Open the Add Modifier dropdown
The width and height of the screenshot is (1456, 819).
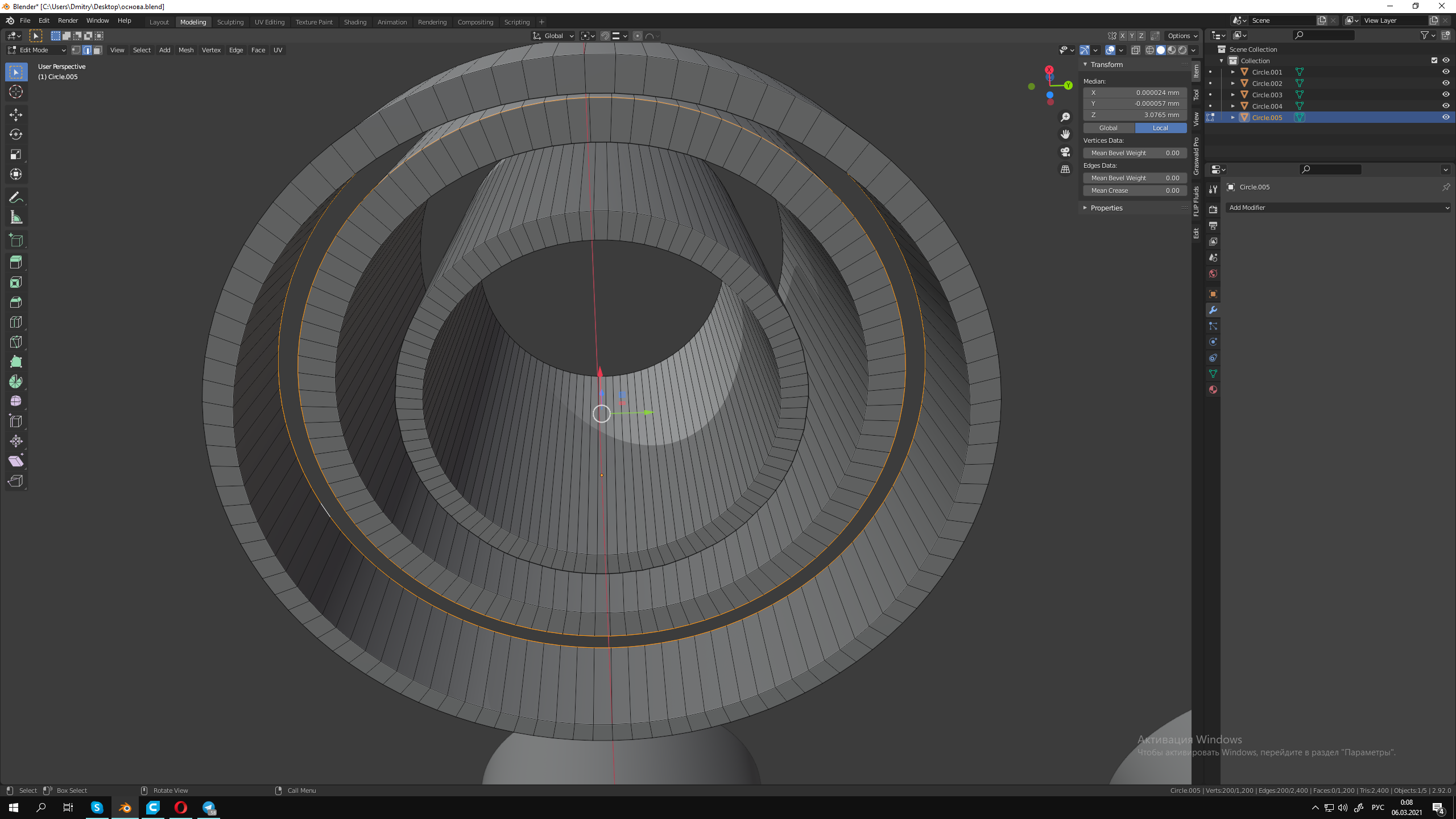(1338, 208)
